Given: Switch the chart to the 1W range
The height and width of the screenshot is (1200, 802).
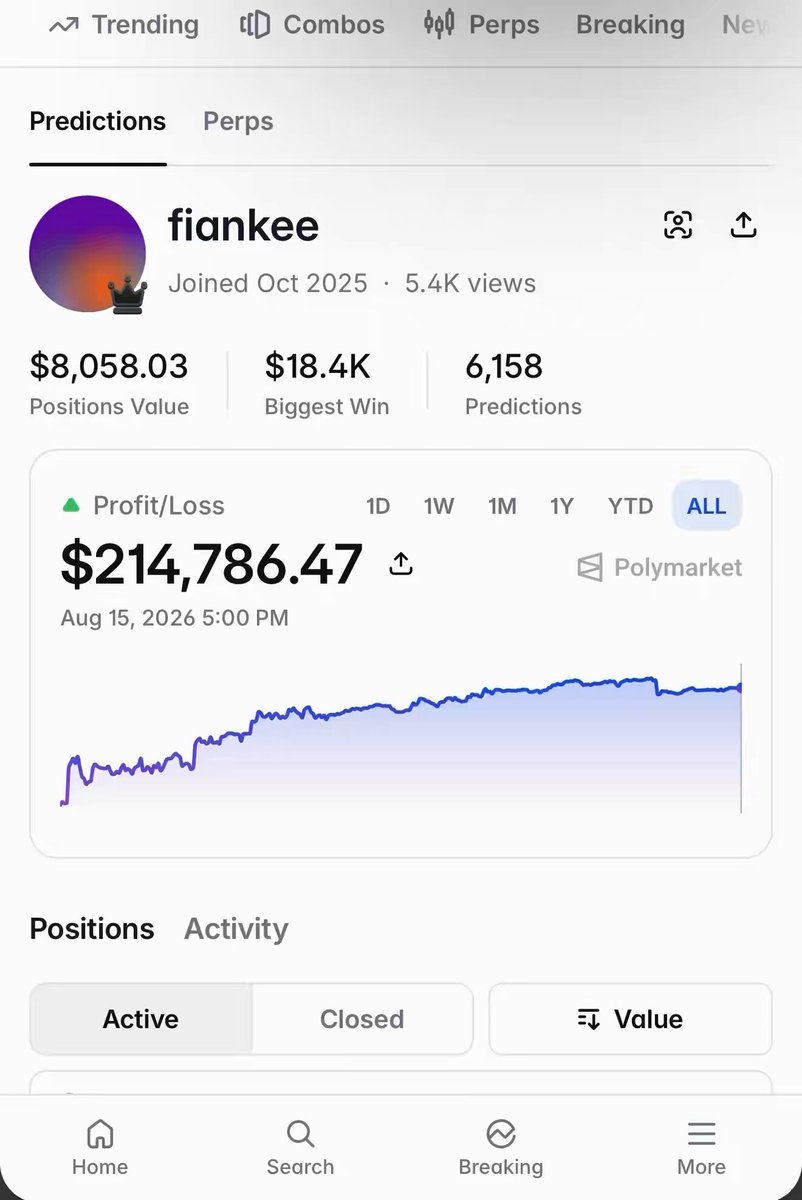Looking at the screenshot, I should tap(439, 506).
